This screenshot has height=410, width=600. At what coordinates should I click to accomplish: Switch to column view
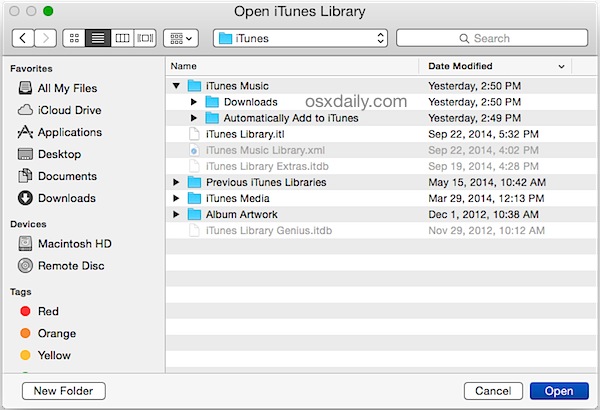(122, 38)
